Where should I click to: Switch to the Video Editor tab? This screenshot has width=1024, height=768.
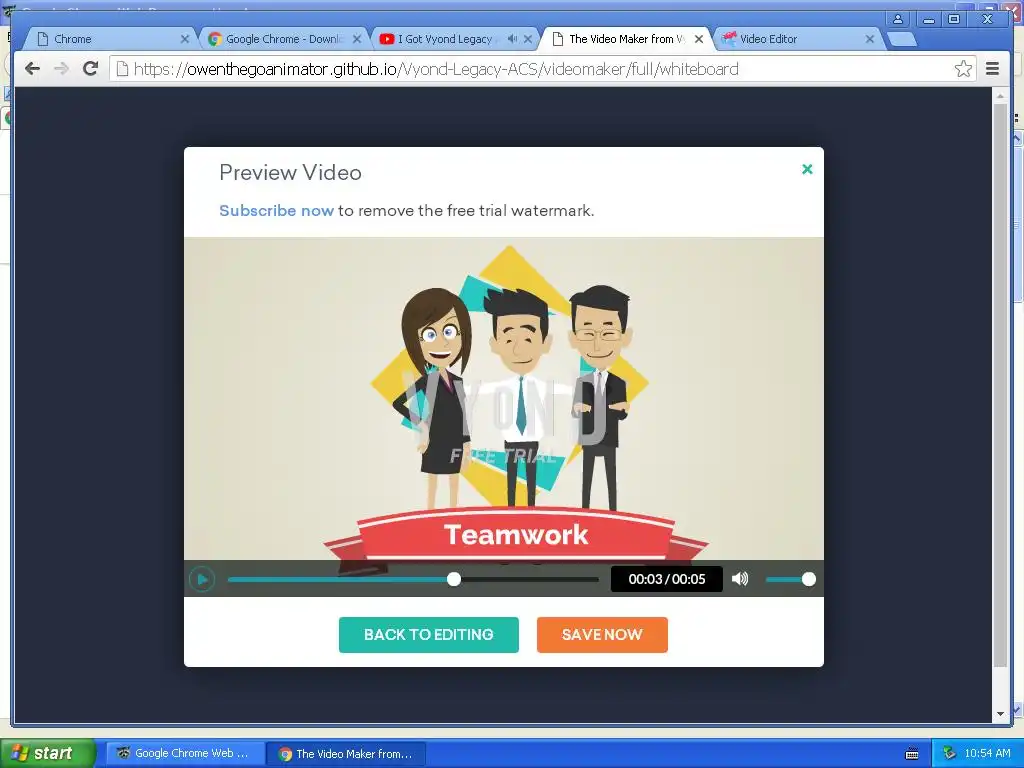coord(798,39)
